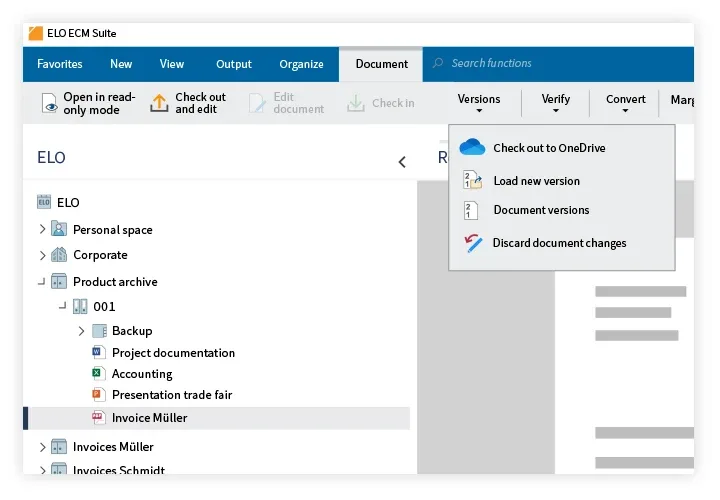The height and width of the screenshot is (500, 720).
Task: Click the Discard document changes pencil icon
Action: tap(473, 243)
